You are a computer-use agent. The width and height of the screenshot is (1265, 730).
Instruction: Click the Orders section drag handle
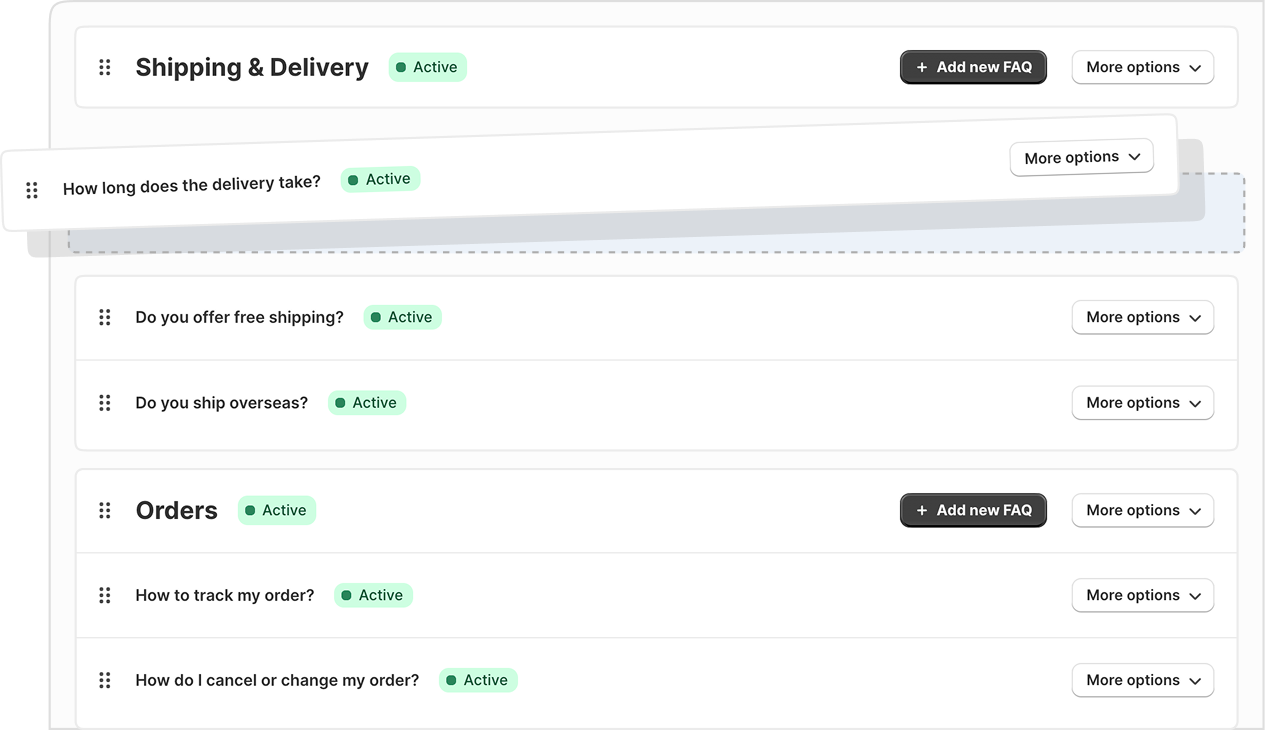click(104, 510)
